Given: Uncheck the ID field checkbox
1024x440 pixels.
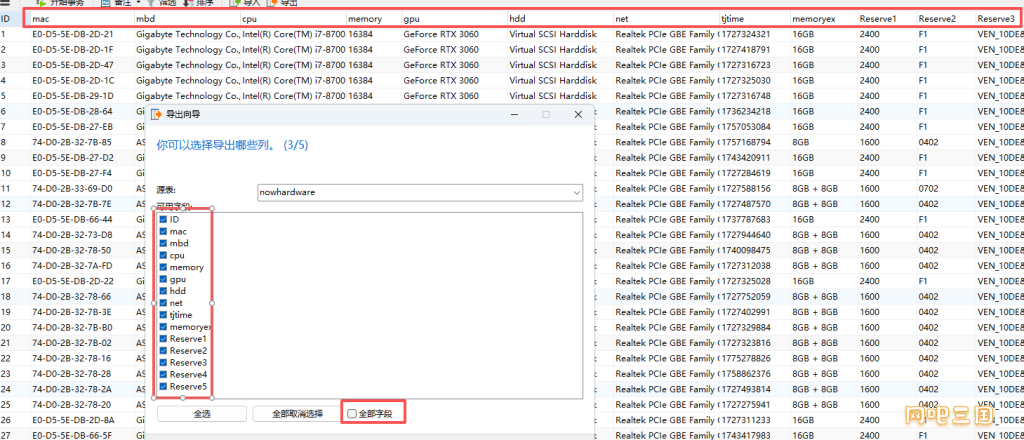Looking at the screenshot, I should [x=163, y=220].
